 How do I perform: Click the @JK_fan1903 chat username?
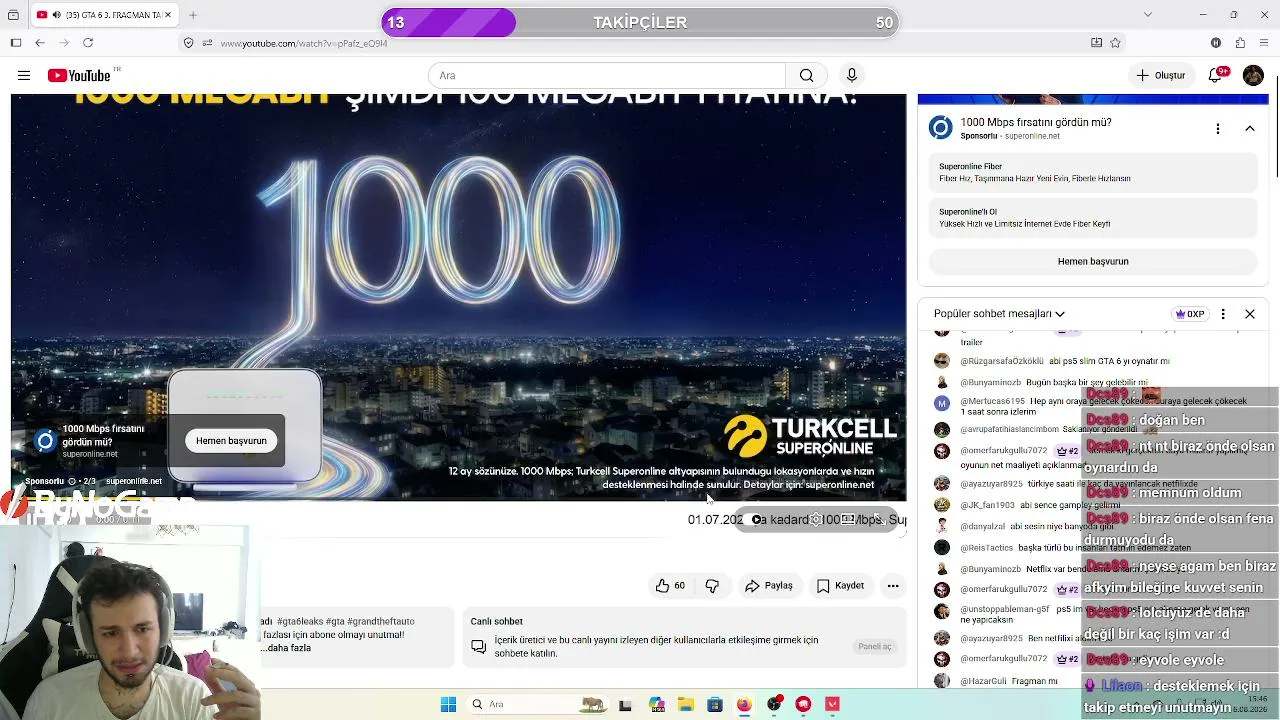(987, 505)
